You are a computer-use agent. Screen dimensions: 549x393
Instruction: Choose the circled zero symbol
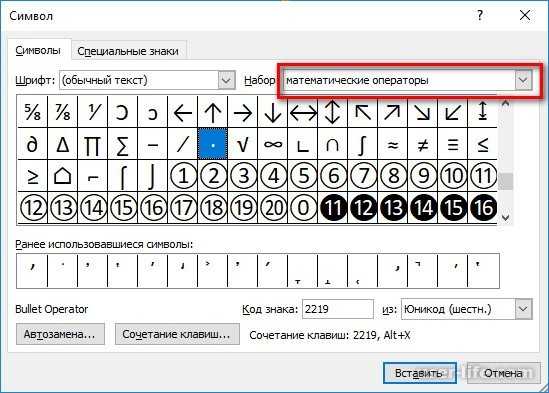pos(303,207)
